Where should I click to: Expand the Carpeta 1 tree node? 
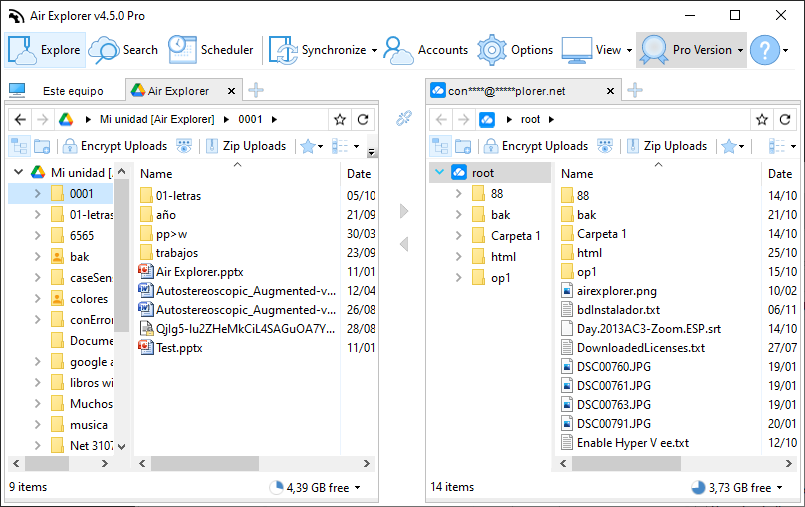point(458,236)
